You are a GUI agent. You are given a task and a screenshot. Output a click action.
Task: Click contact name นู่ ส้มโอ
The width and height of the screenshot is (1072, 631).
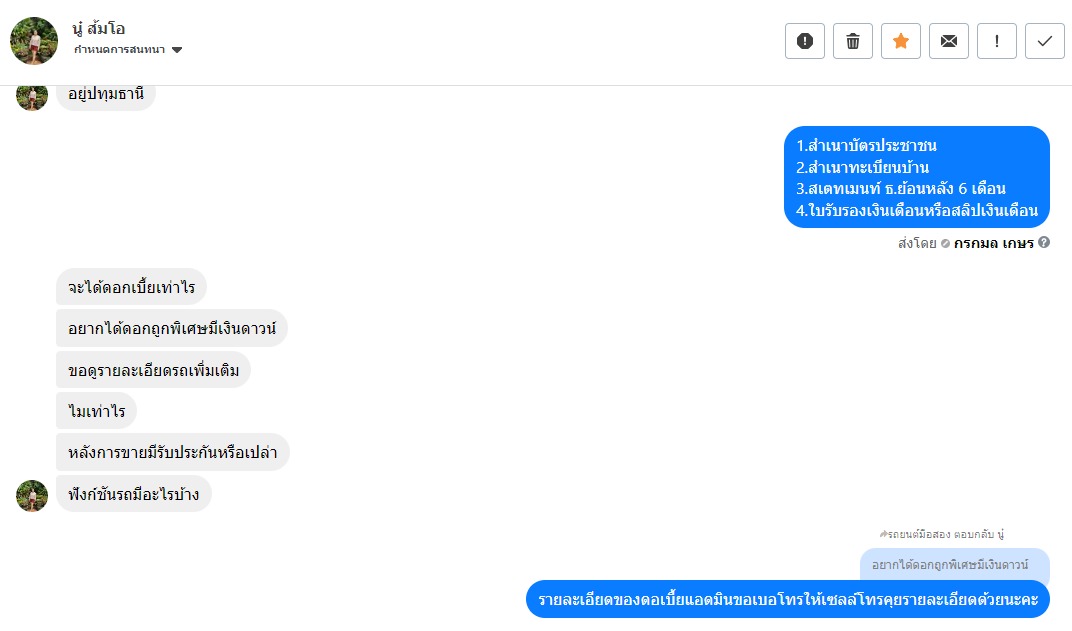pos(100,28)
